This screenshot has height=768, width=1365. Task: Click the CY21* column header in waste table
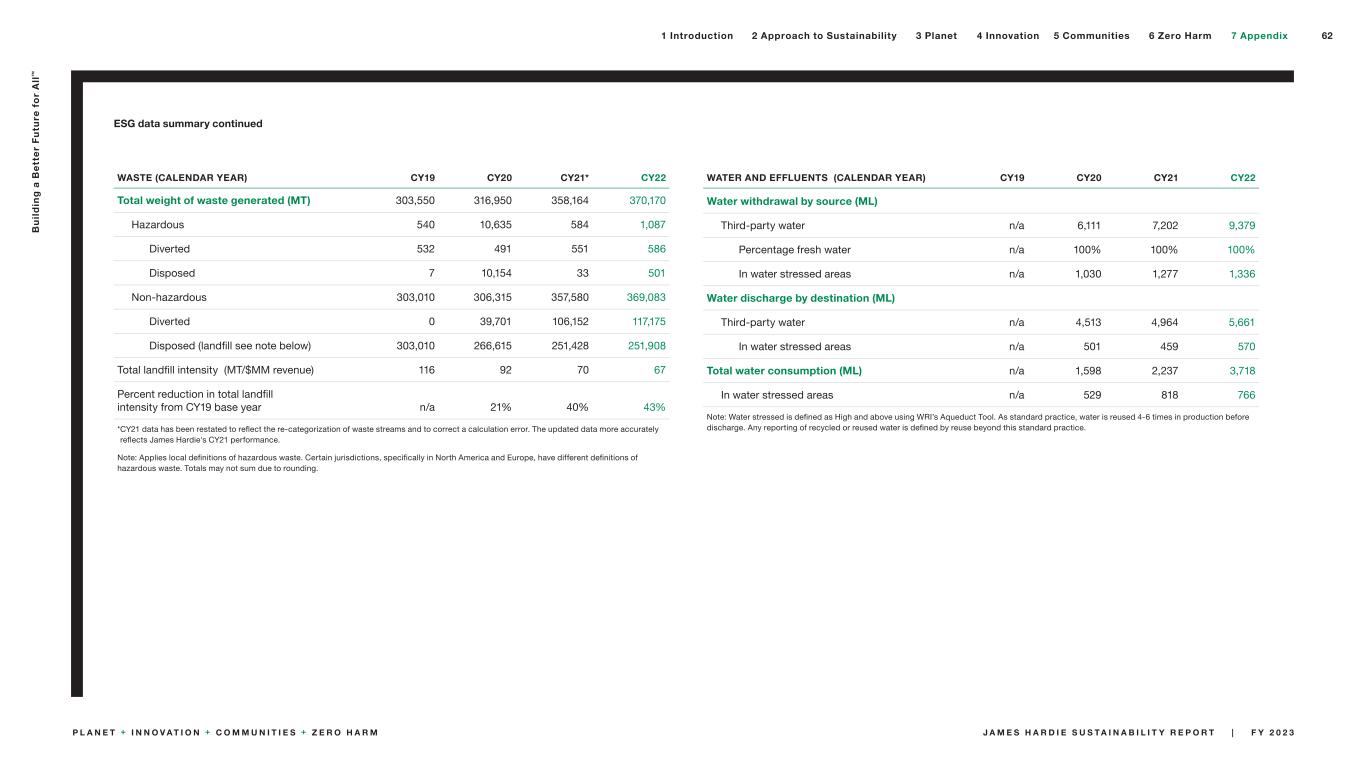(x=574, y=178)
